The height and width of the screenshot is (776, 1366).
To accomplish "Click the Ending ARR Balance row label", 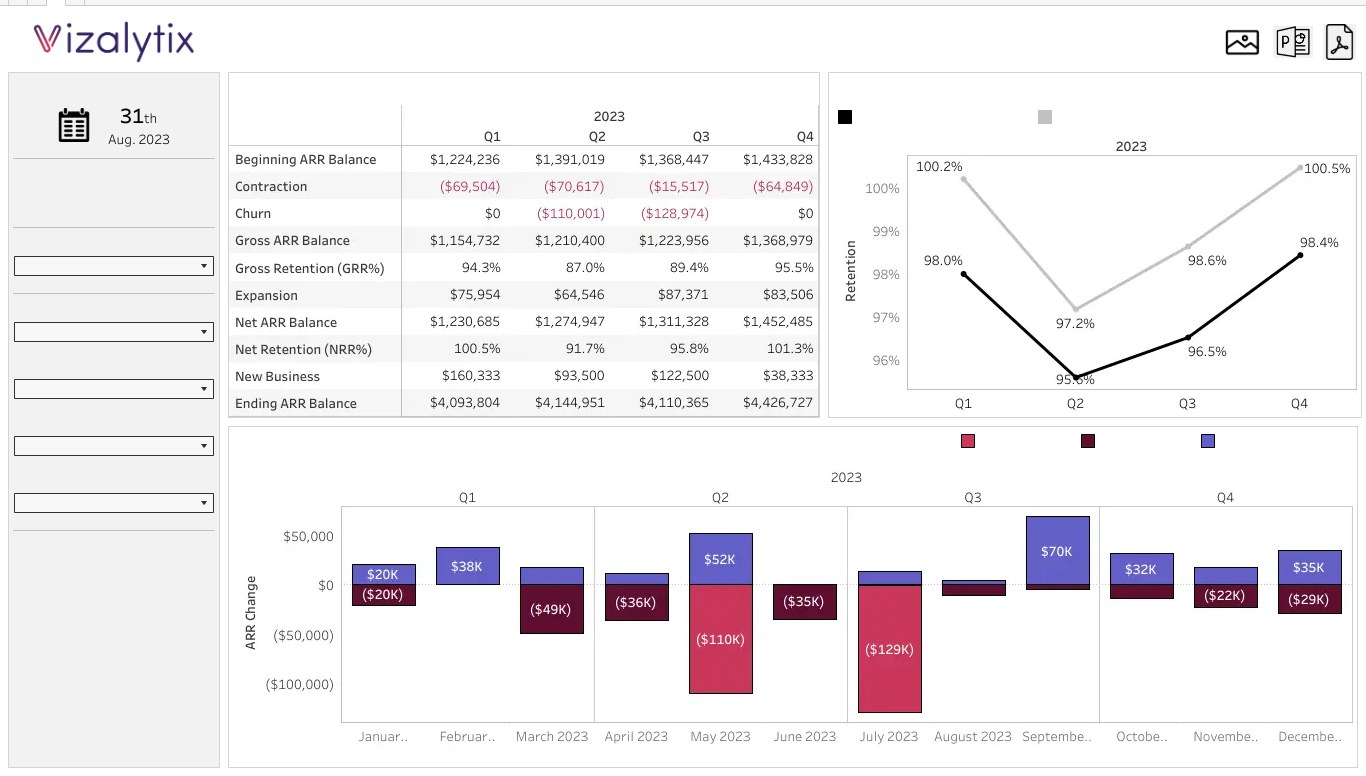I will click(295, 403).
